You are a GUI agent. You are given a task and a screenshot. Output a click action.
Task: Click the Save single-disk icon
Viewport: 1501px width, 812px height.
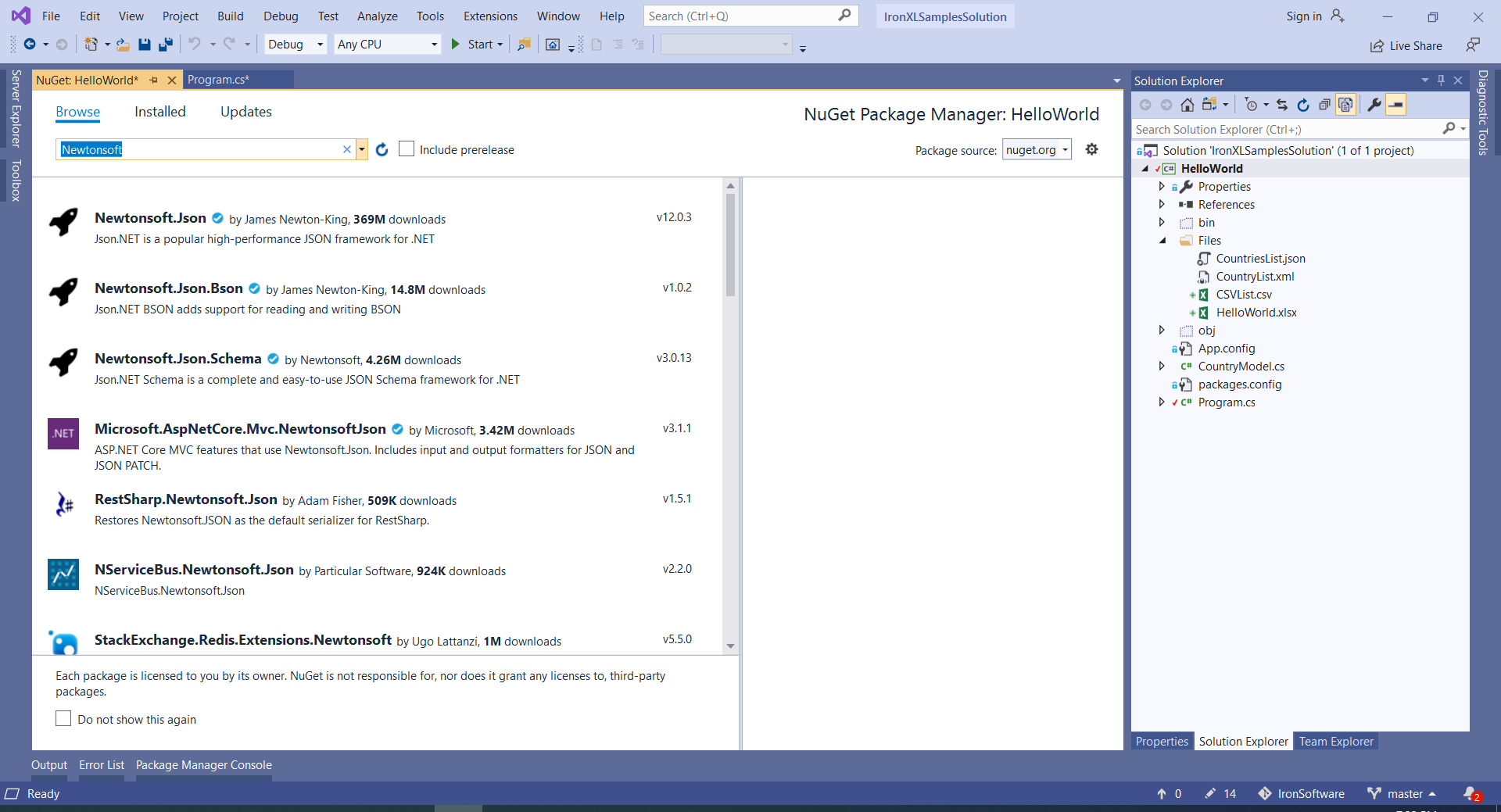coord(145,45)
